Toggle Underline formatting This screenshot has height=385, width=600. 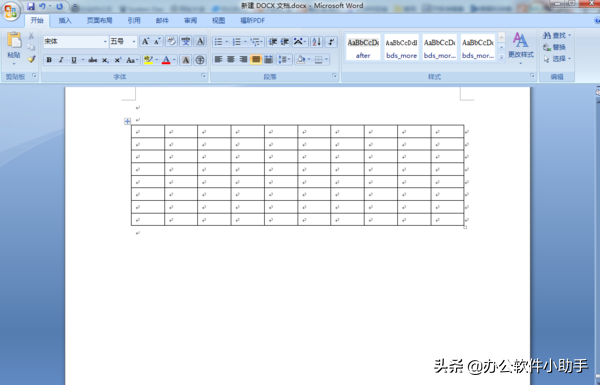click(x=74, y=60)
